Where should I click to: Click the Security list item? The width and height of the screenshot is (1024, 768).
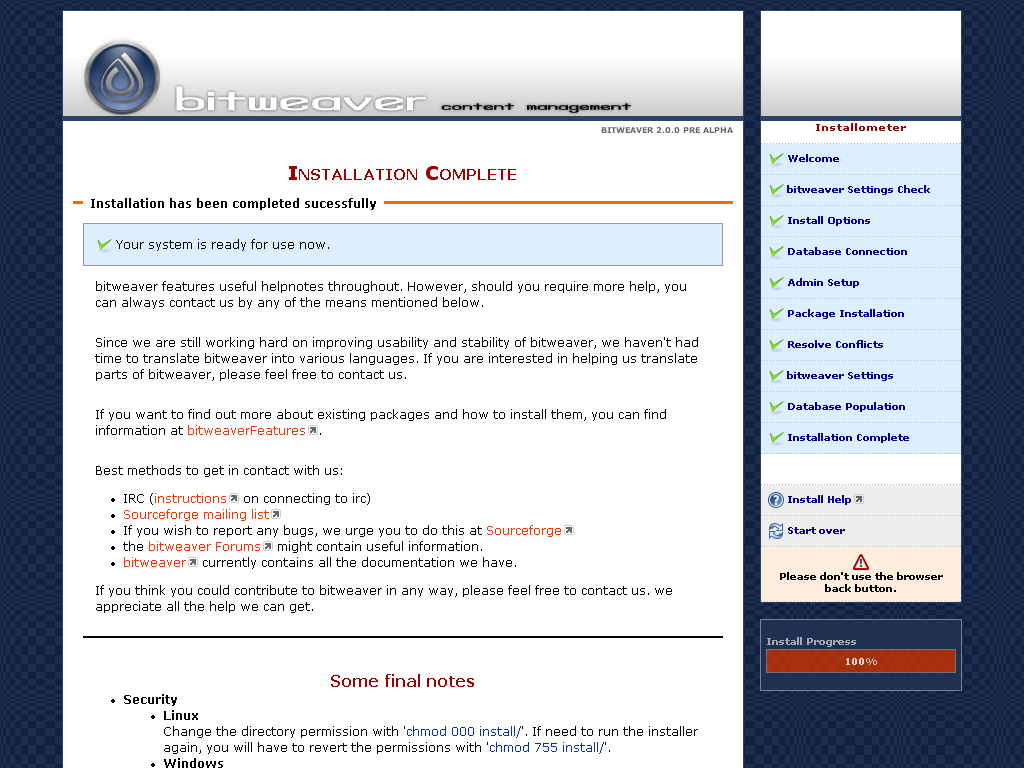click(150, 699)
